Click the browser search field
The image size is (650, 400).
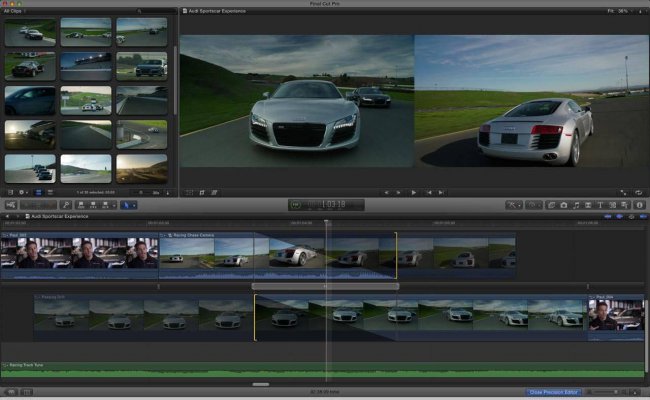(x=156, y=11)
